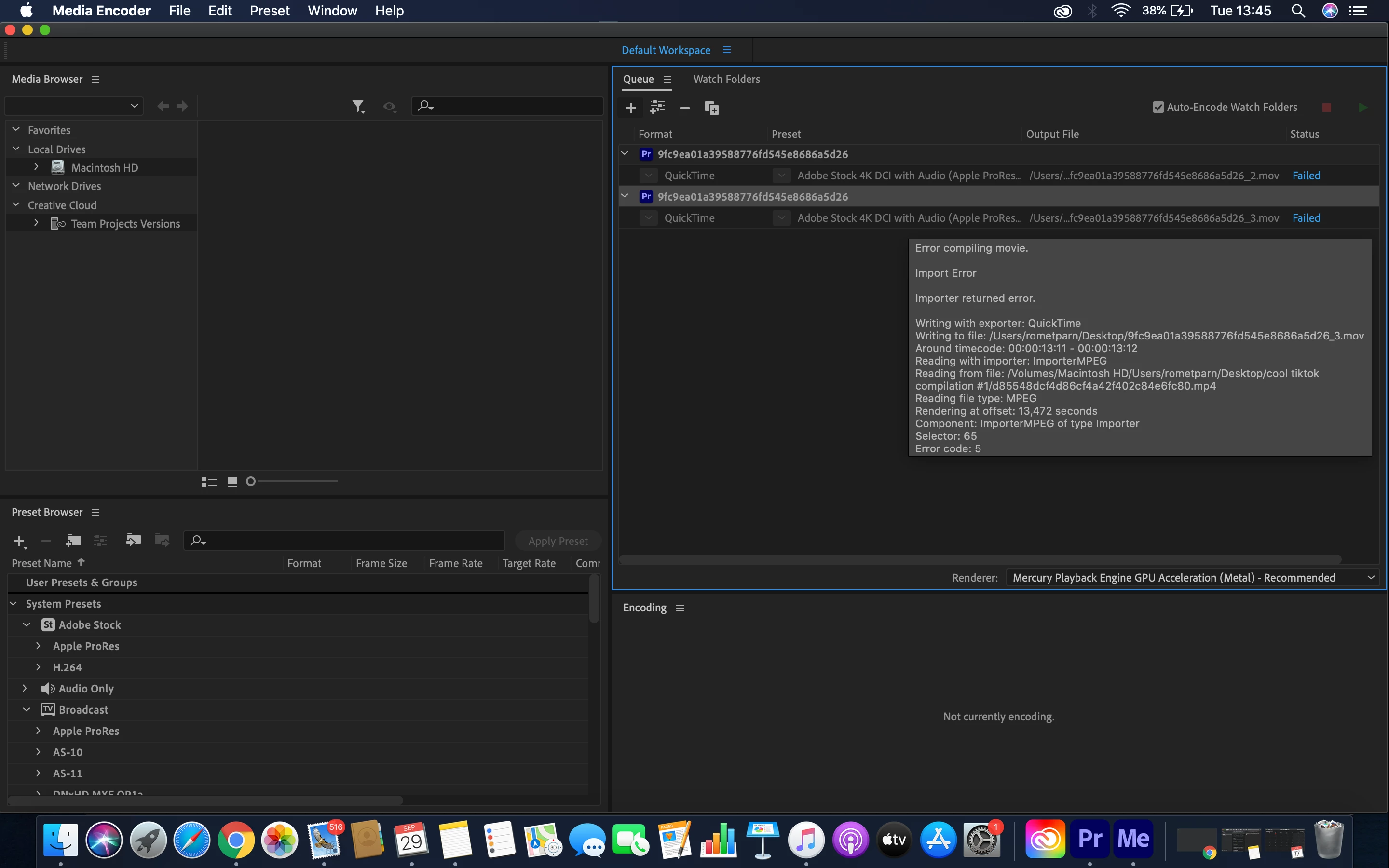The height and width of the screenshot is (868, 1389).
Task: Click the Media Browser eye view icon
Action: (390, 106)
